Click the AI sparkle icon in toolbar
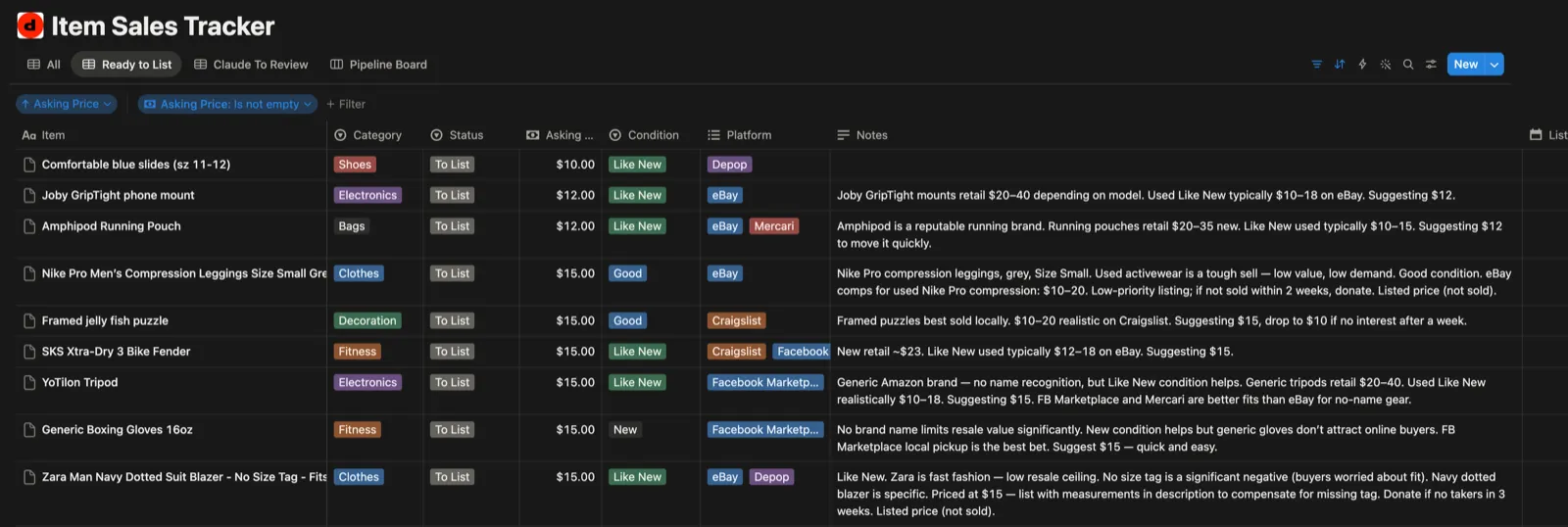Image resolution: width=1568 pixels, height=527 pixels. (x=1386, y=65)
